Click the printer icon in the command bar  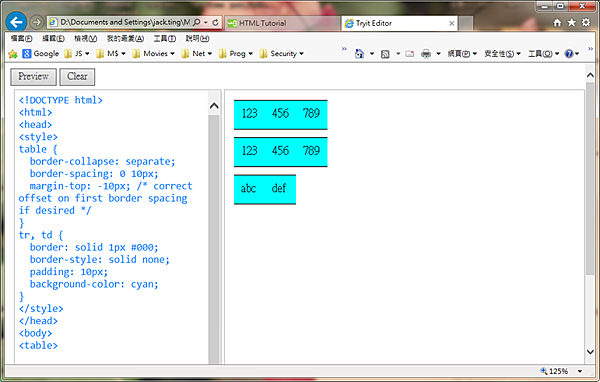(x=426, y=54)
